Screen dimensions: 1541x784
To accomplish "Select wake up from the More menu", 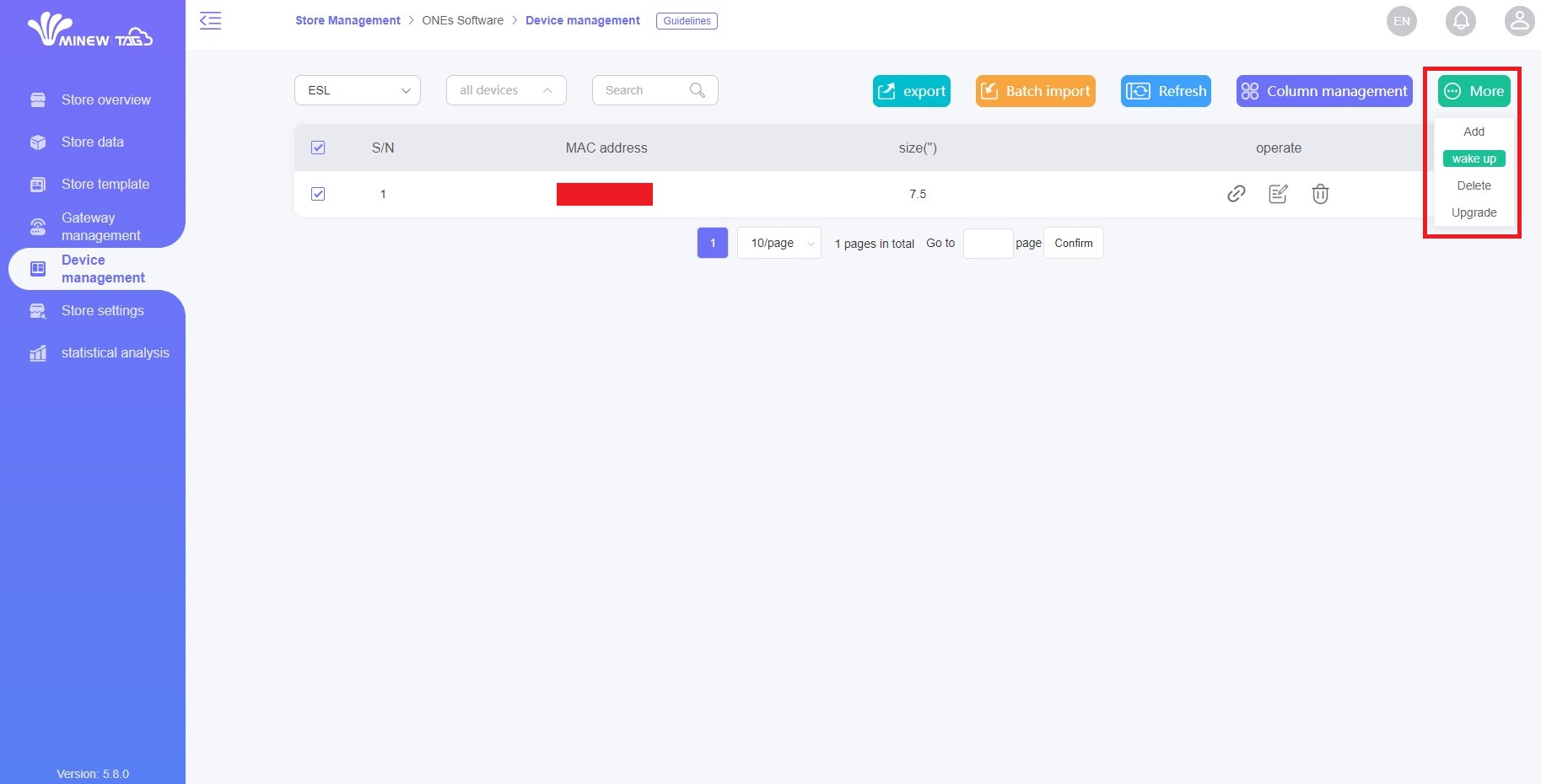I will pos(1474,158).
